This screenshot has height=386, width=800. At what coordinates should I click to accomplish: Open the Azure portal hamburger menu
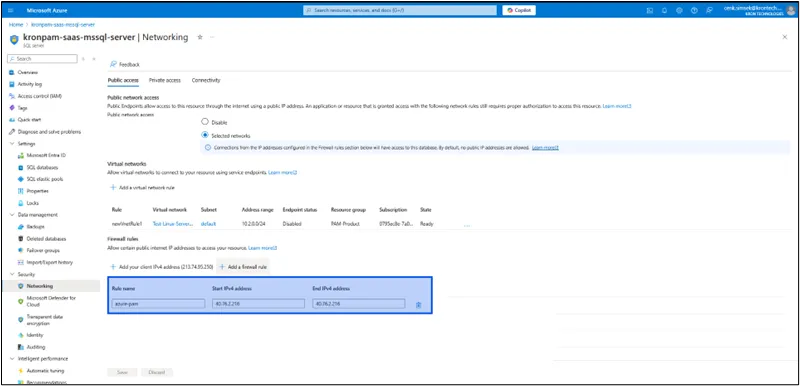click(11, 10)
